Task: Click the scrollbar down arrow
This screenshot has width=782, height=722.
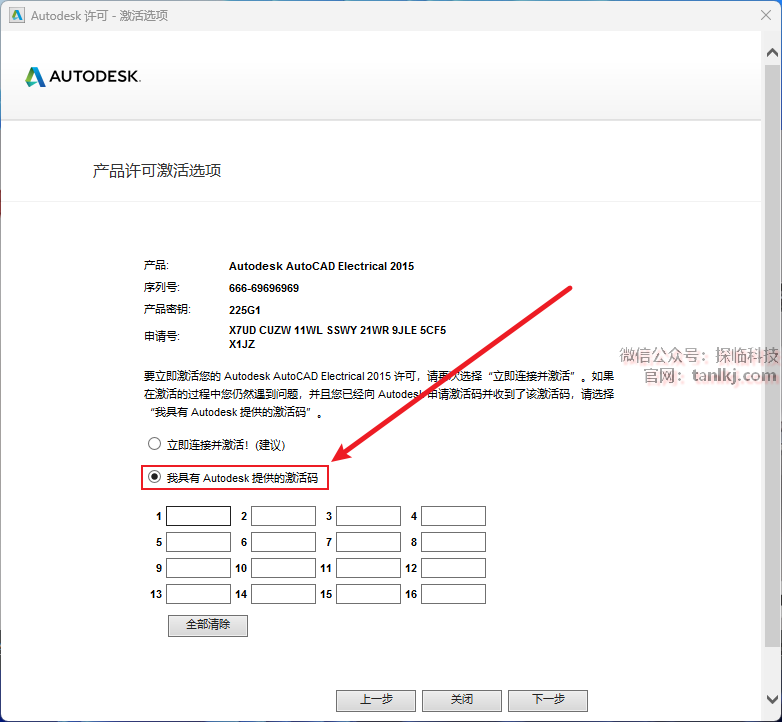Action: (772, 700)
